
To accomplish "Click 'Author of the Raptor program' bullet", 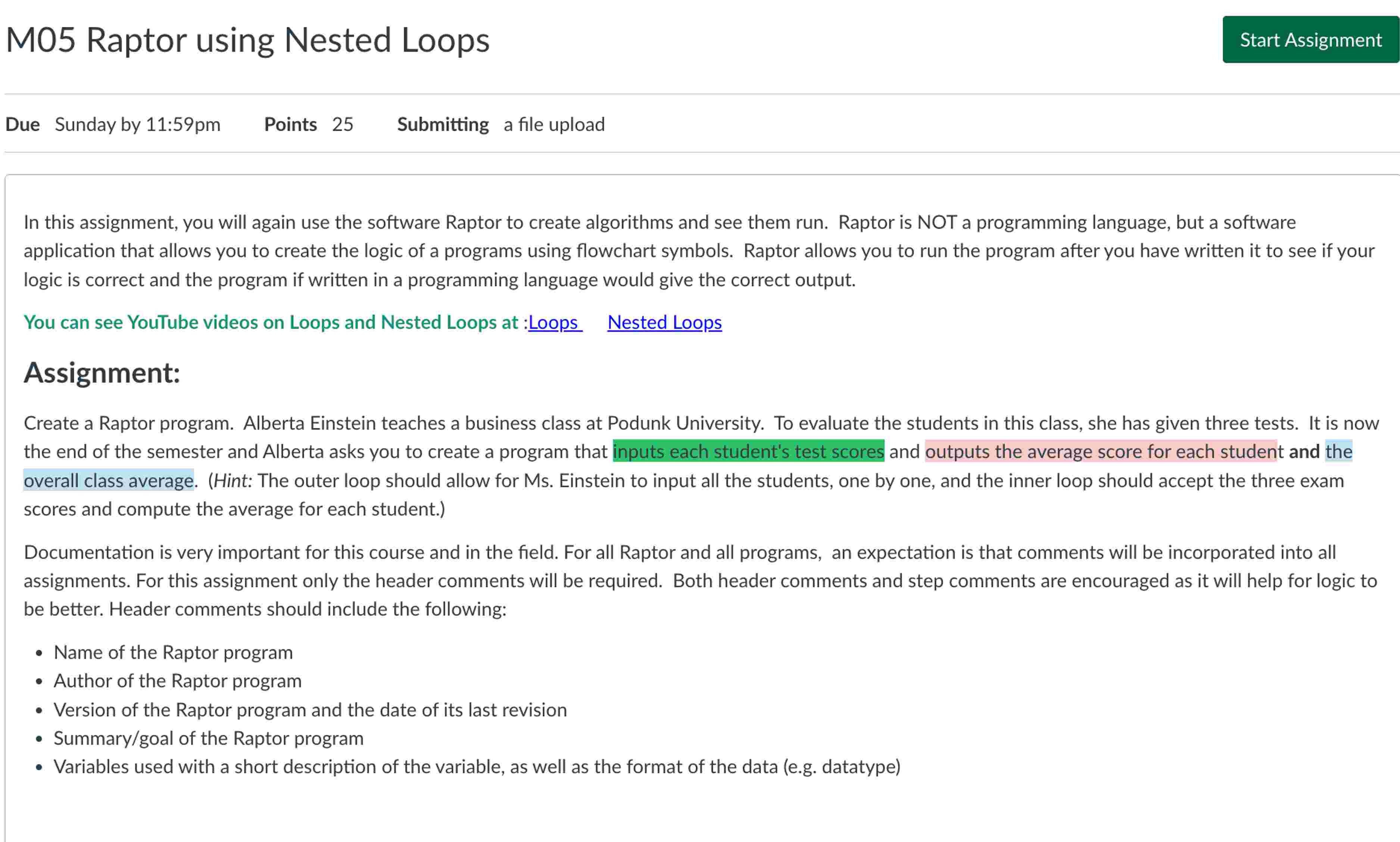I will 178,681.
